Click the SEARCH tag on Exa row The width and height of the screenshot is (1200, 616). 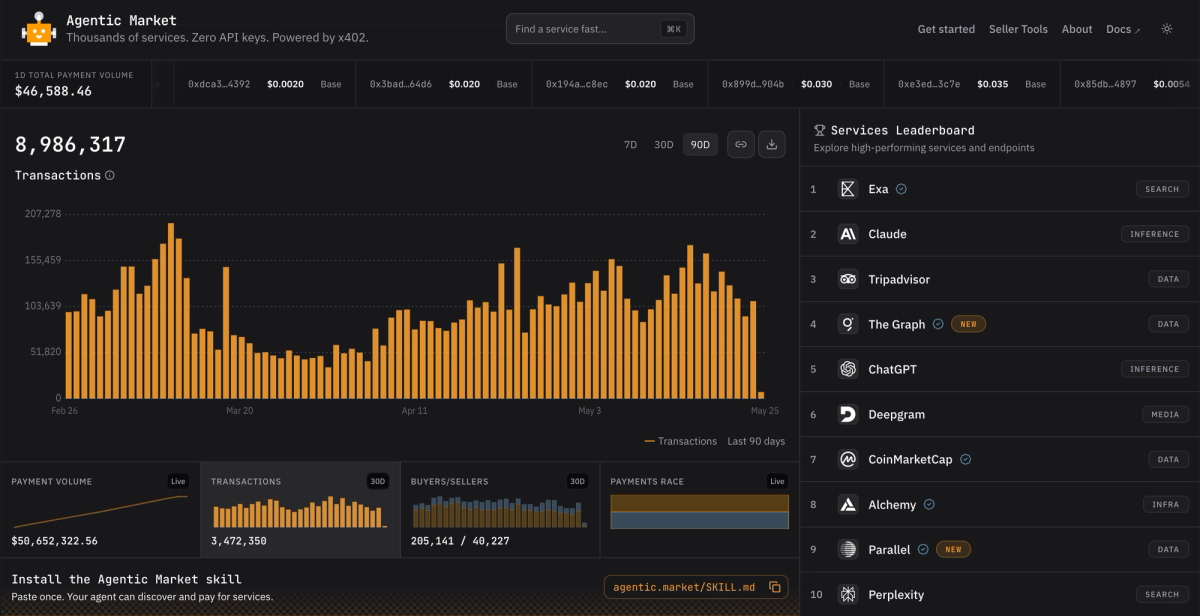point(1162,189)
